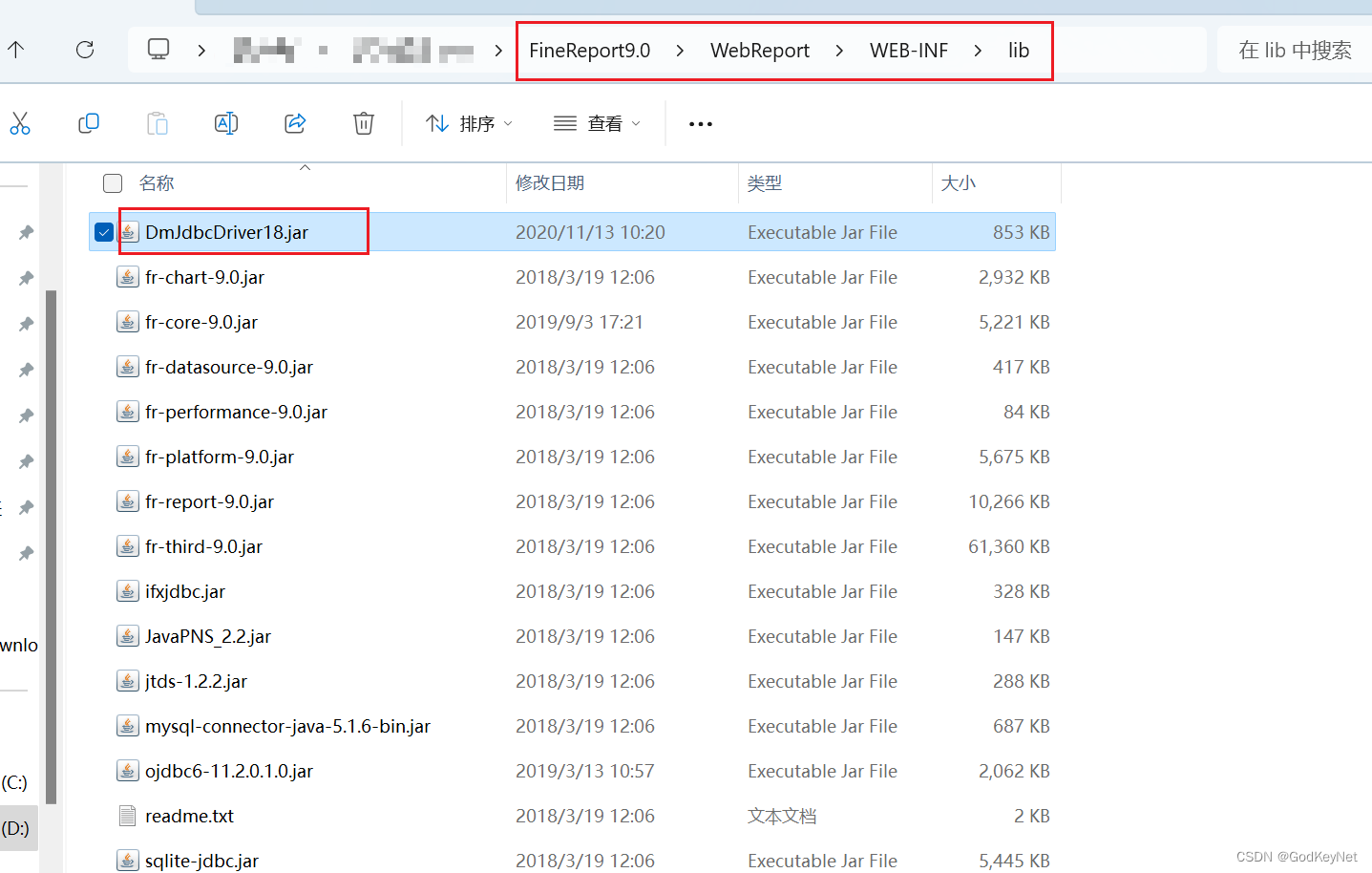Select file name JavaPNS_2.2.jar
This screenshot has width=1372, height=873.
click(x=208, y=636)
